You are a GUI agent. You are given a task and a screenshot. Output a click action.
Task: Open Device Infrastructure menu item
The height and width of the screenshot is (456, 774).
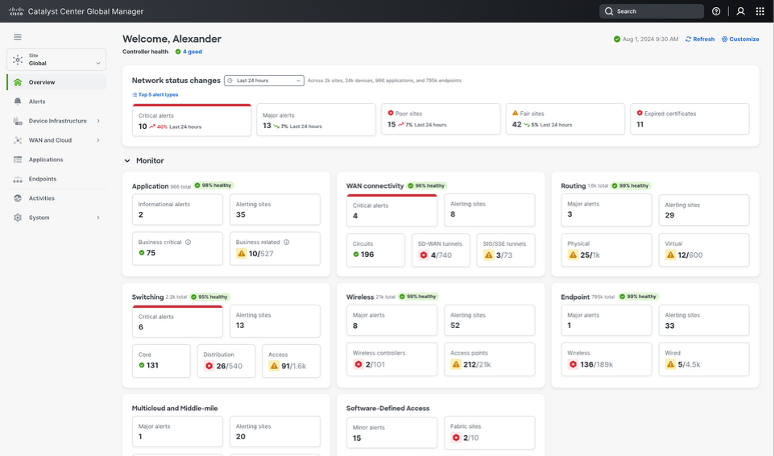(x=56, y=121)
